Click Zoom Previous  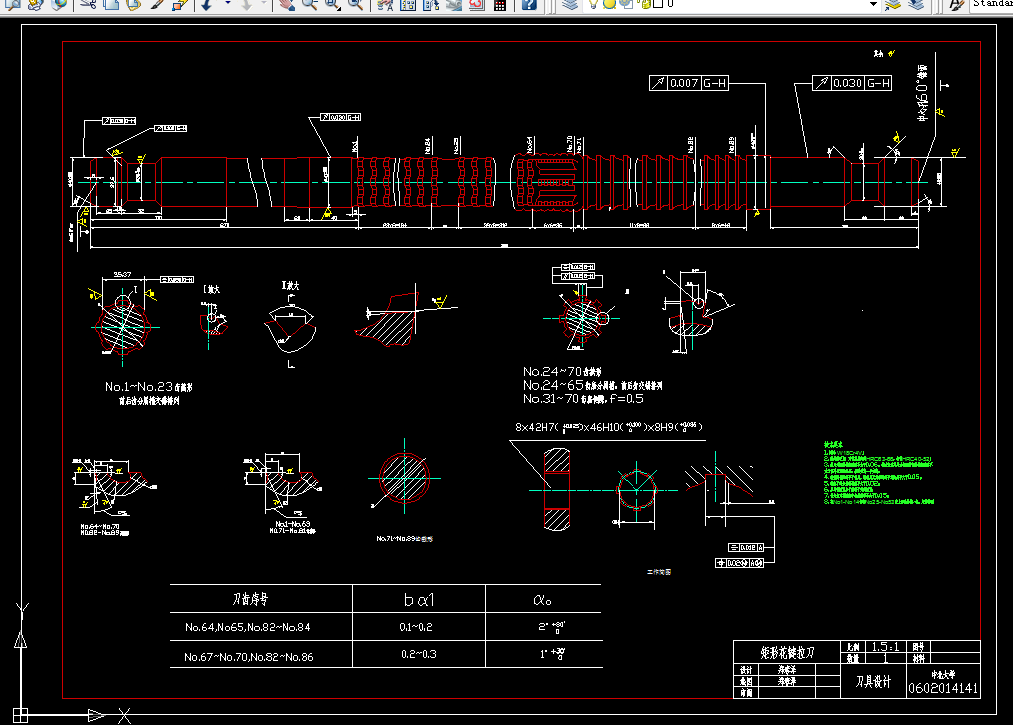coord(355,4)
